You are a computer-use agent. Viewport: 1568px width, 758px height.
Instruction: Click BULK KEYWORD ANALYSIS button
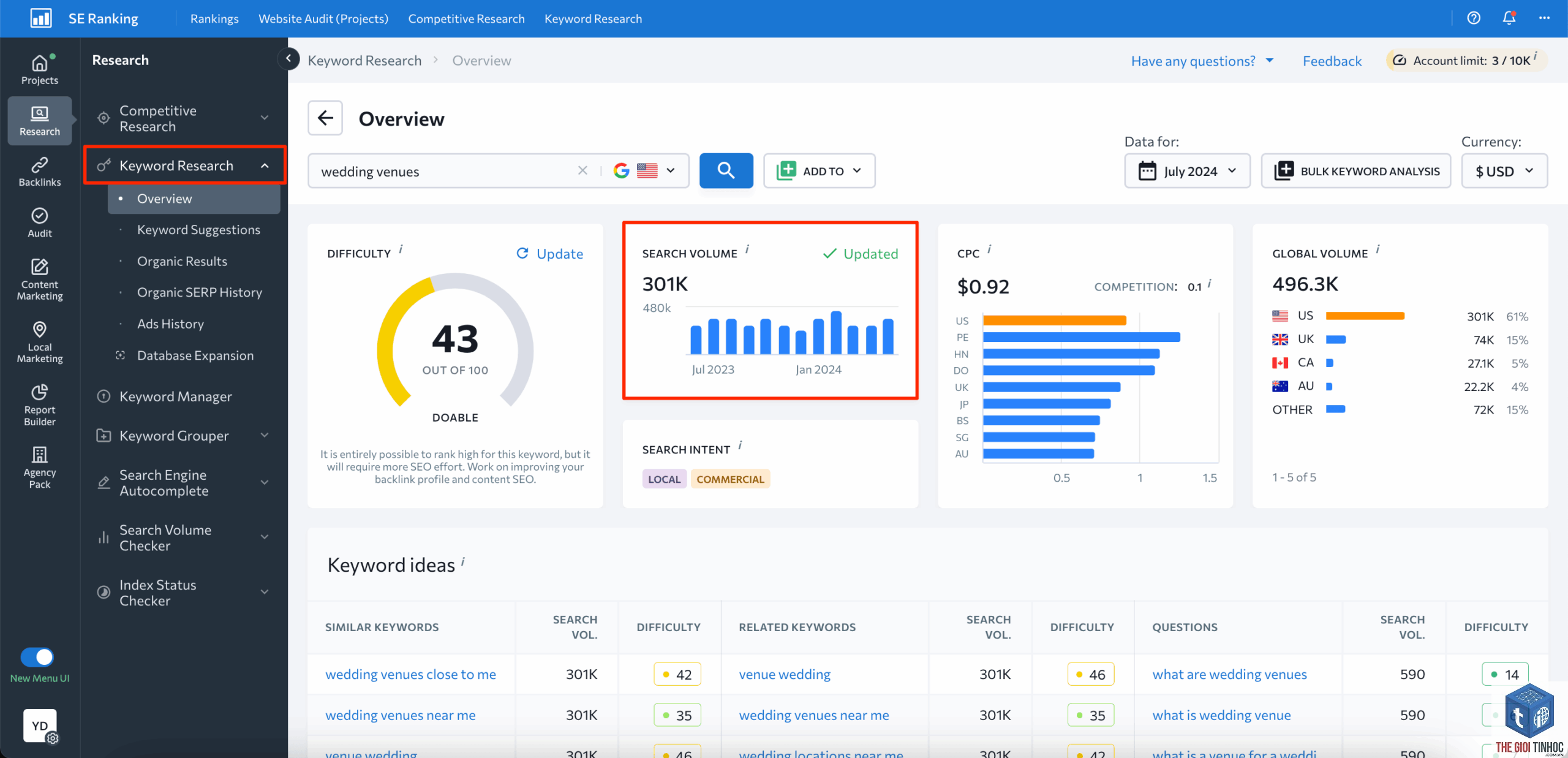(x=1356, y=171)
